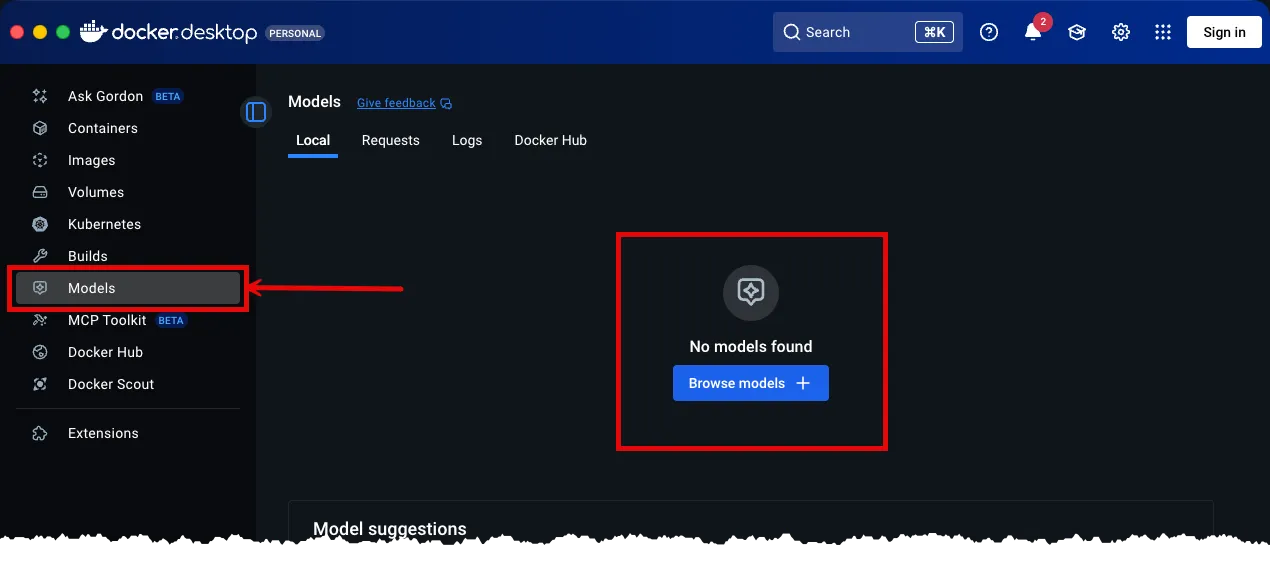Open the help question mark icon
The image size is (1270, 569).
tap(989, 32)
